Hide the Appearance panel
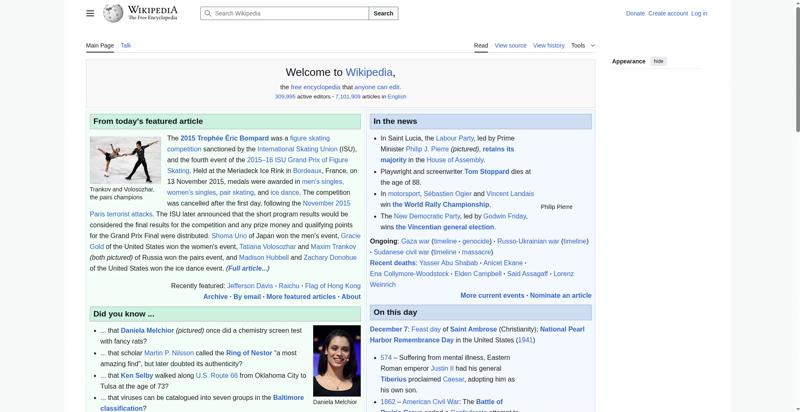The image size is (800, 412). (658, 61)
